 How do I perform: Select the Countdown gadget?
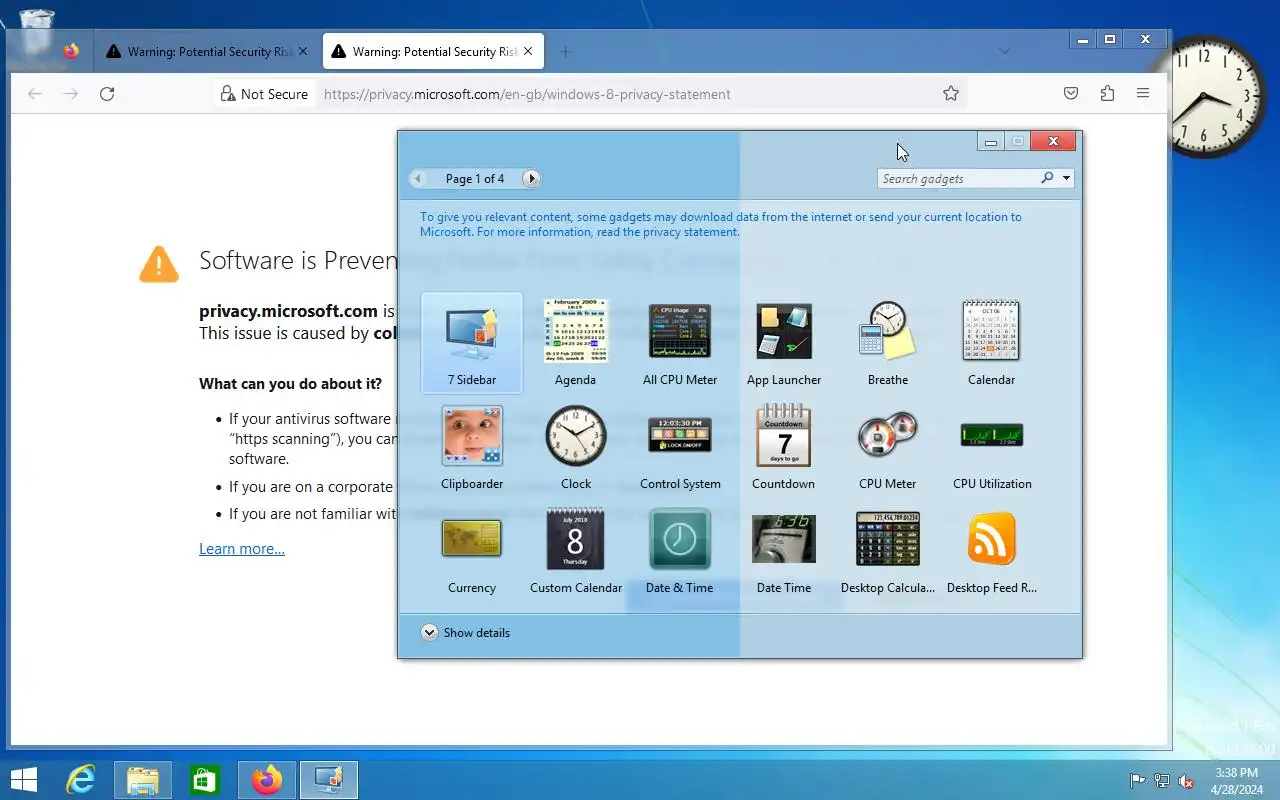coord(784,447)
